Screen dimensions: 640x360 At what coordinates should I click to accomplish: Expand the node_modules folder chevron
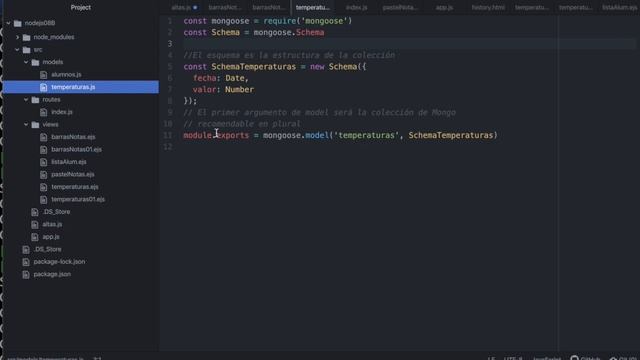tap(17, 37)
